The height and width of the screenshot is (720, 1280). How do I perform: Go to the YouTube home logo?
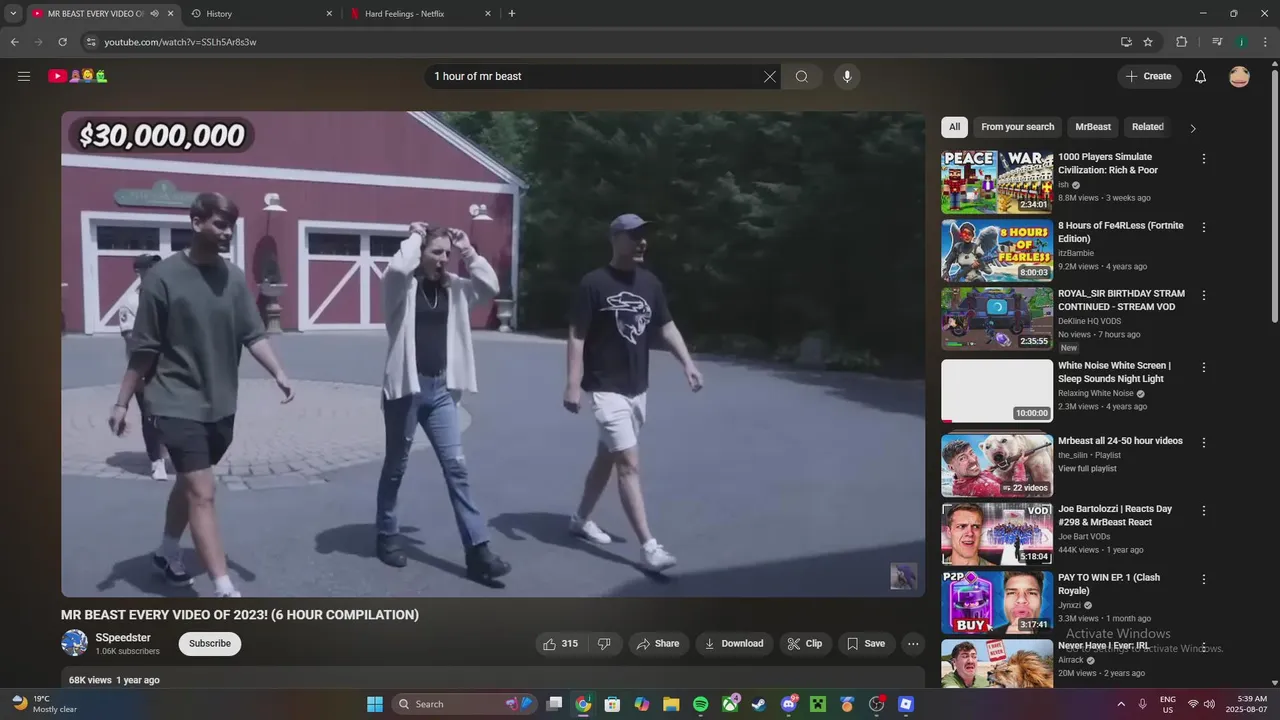[x=78, y=76]
